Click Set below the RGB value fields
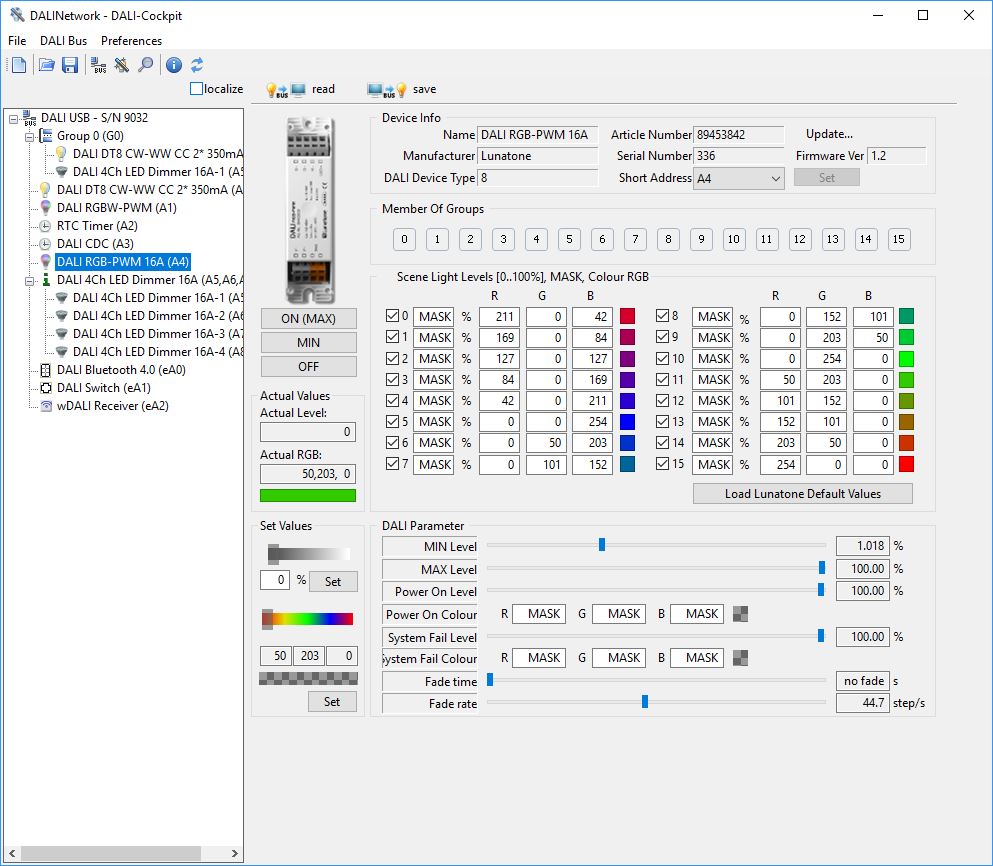Viewport: 993px width, 866px height. tap(332, 701)
